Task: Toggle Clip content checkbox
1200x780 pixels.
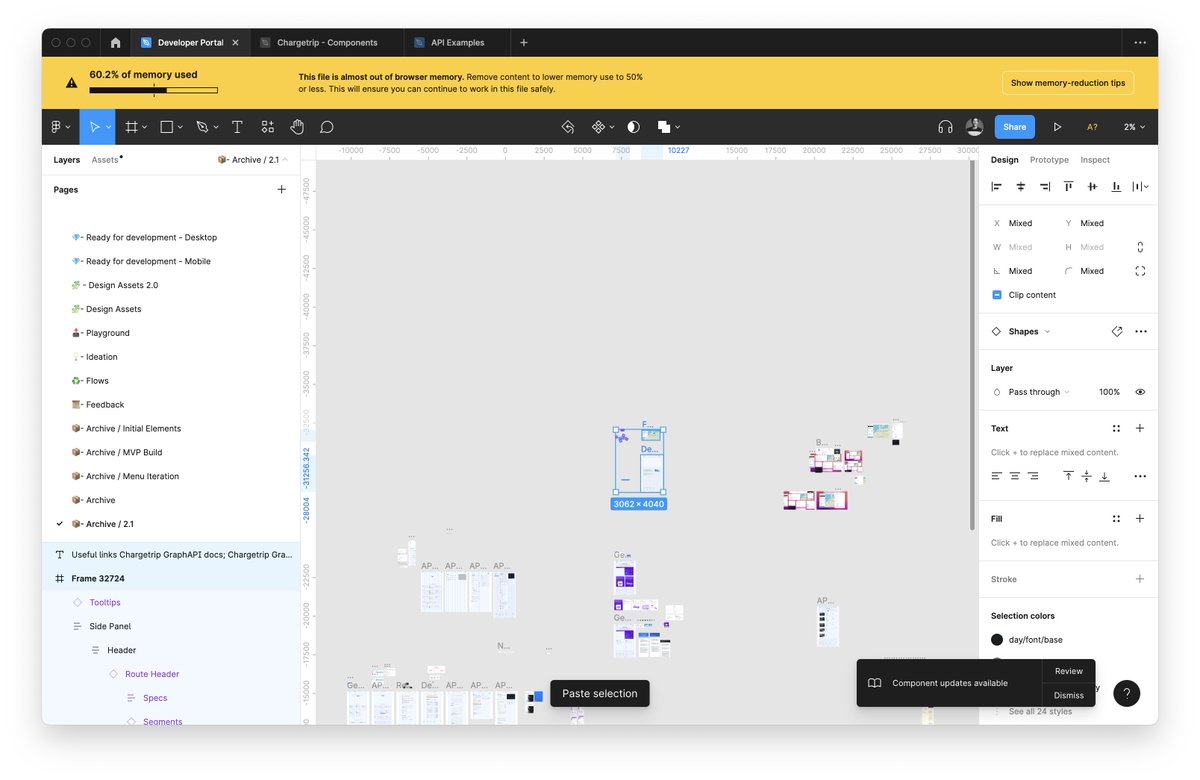Action: (x=997, y=295)
